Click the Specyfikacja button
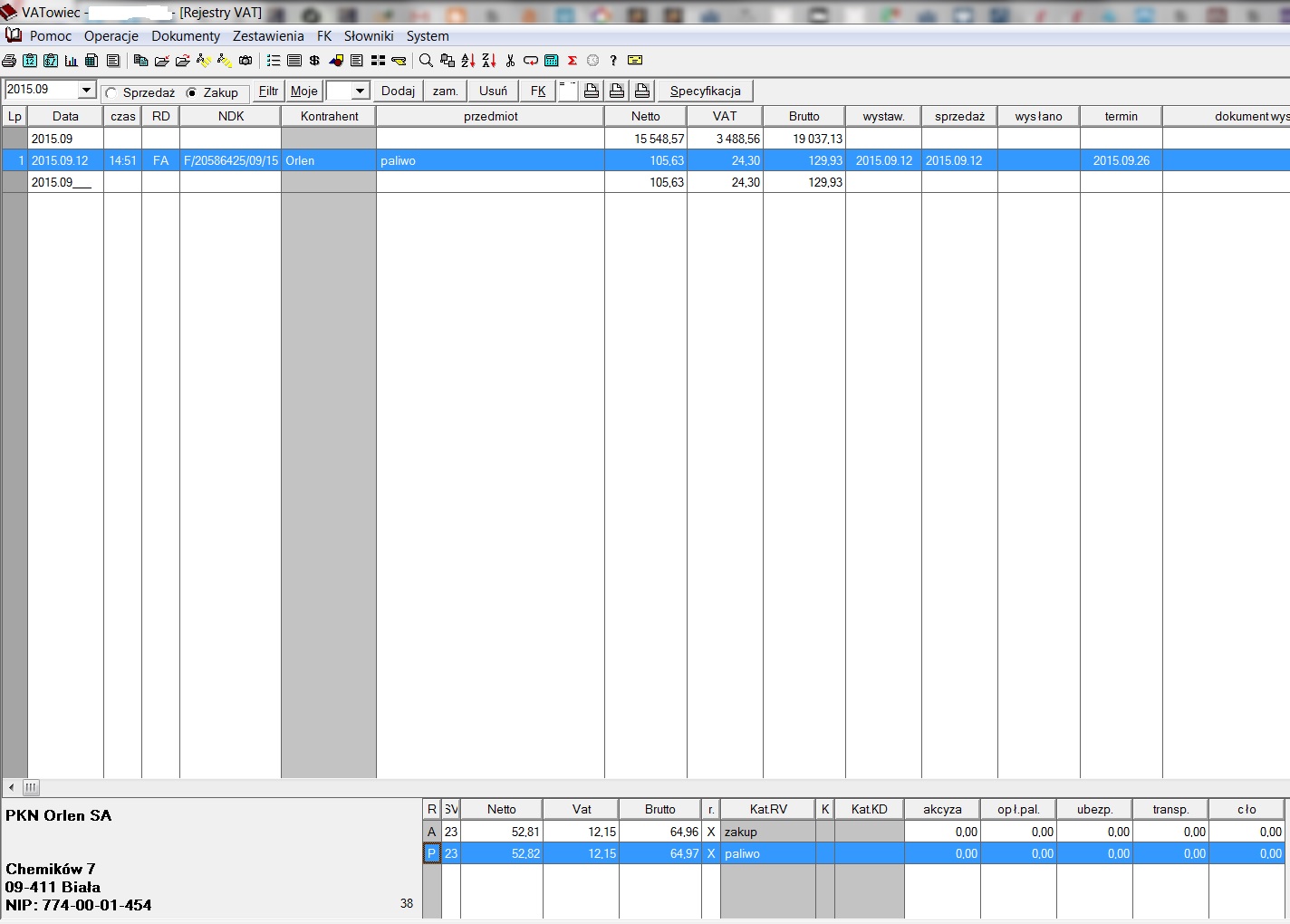The width and height of the screenshot is (1290, 924). 705,91
